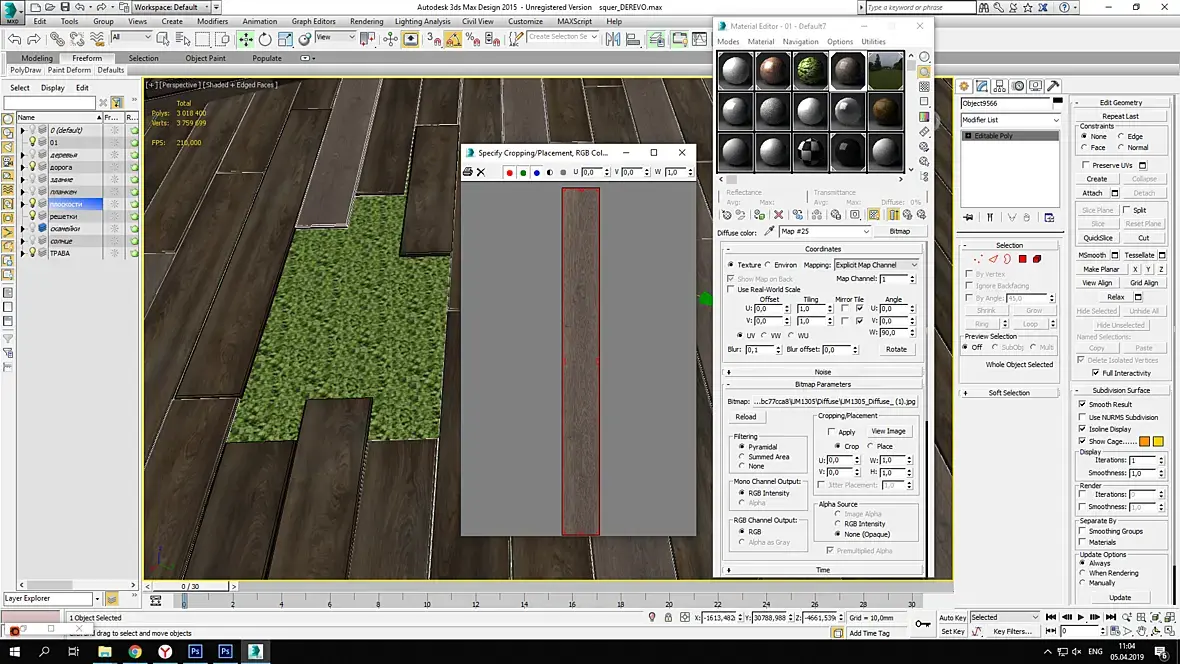Viewport: 1180px width, 664px height.
Task: Open the Hierarchy command panel tab
Action: [999, 87]
